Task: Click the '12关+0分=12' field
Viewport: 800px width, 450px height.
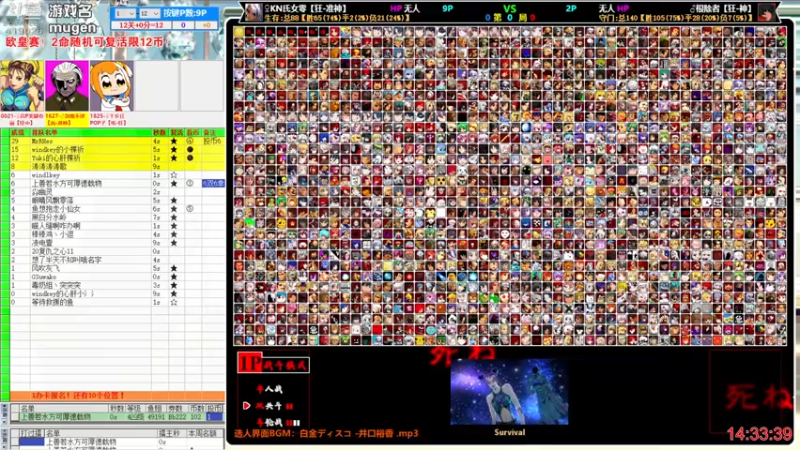Action: coord(141,25)
